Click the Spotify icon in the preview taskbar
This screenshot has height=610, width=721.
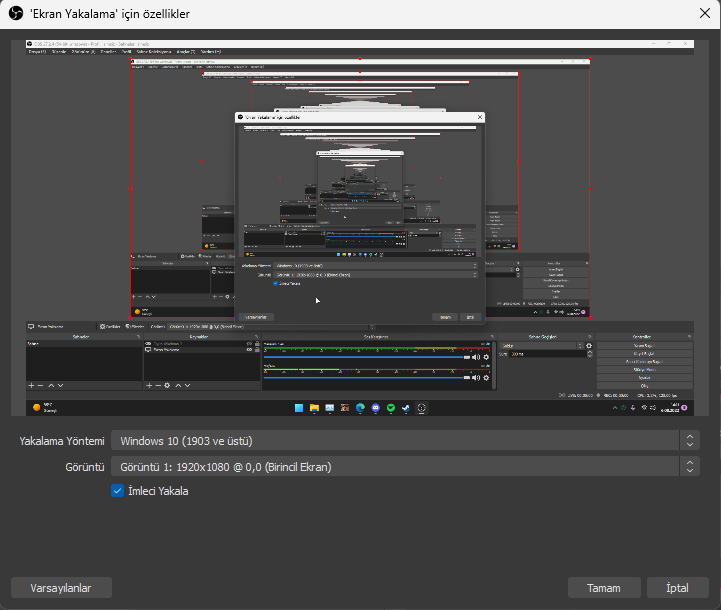point(391,408)
